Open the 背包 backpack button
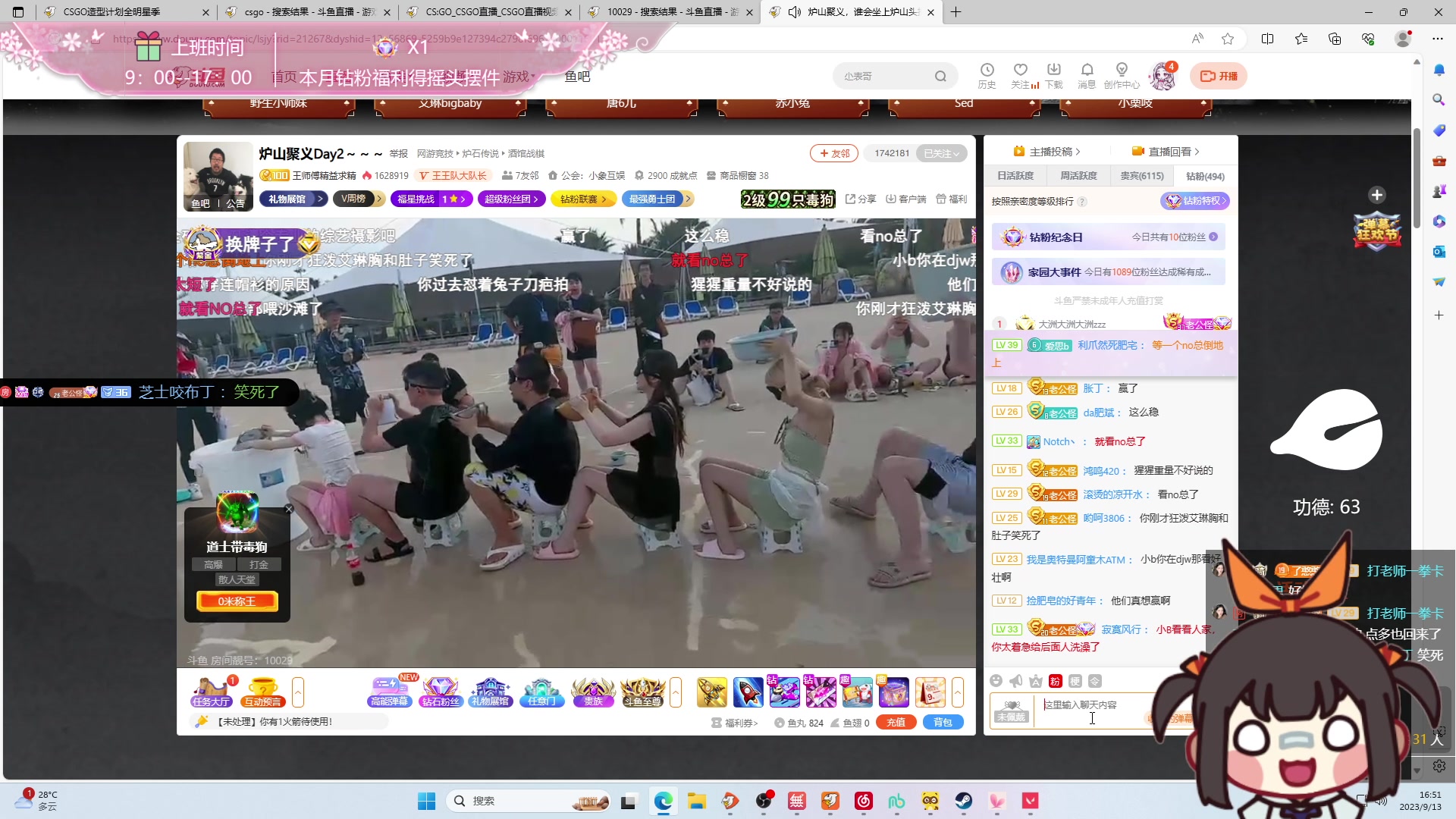The width and height of the screenshot is (1456, 819). pos(943,723)
